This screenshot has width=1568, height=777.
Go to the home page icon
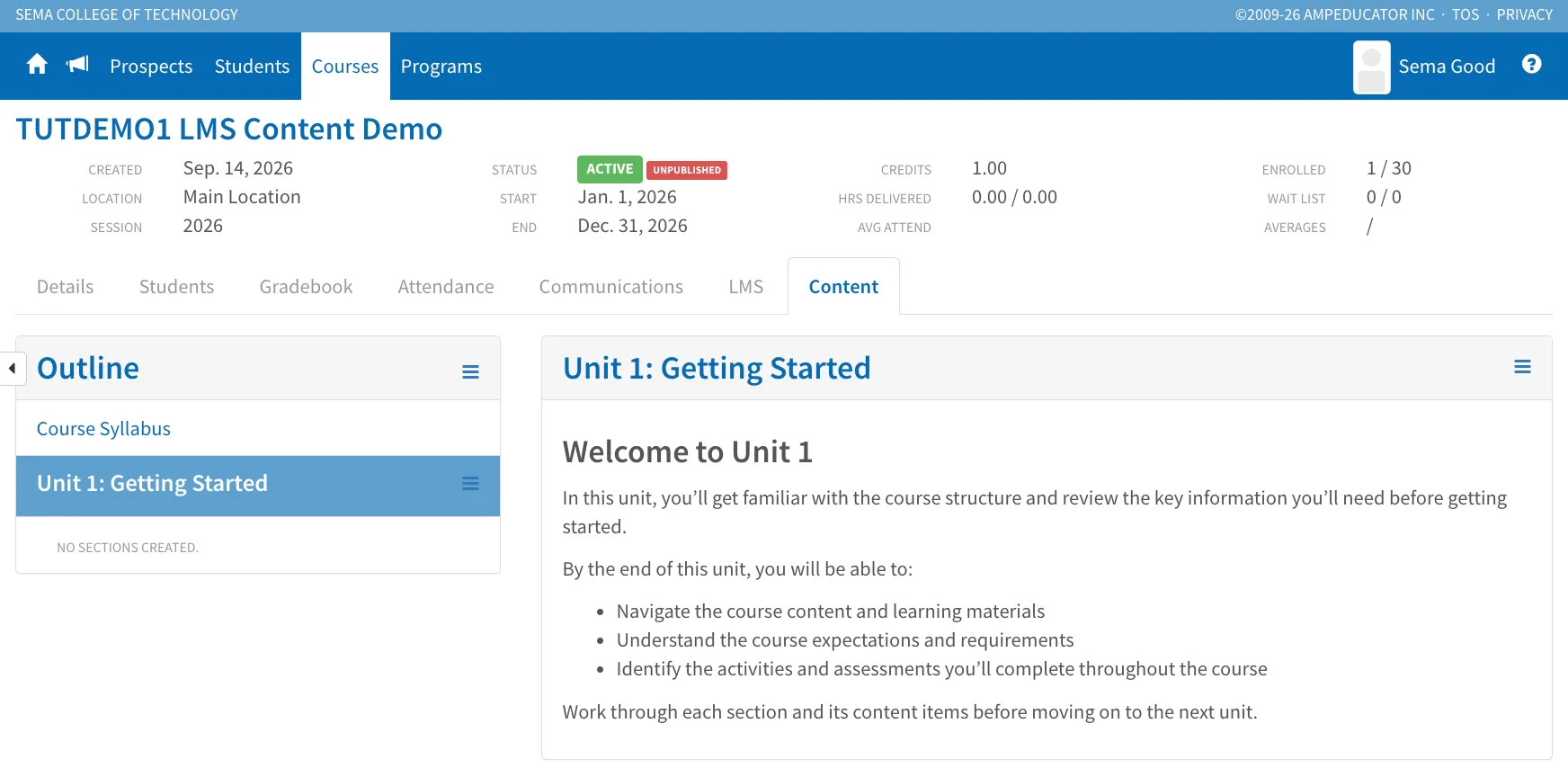pos(37,65)
